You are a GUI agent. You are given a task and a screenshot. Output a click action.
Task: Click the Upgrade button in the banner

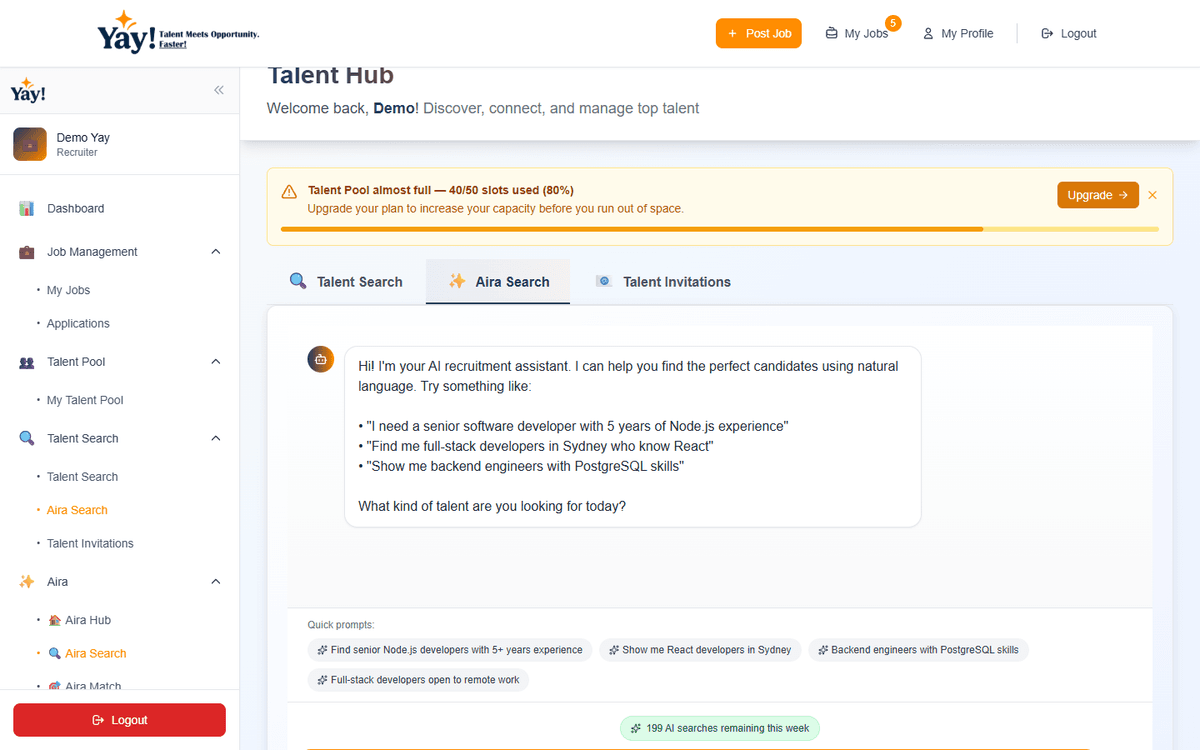coord(1097,194)
